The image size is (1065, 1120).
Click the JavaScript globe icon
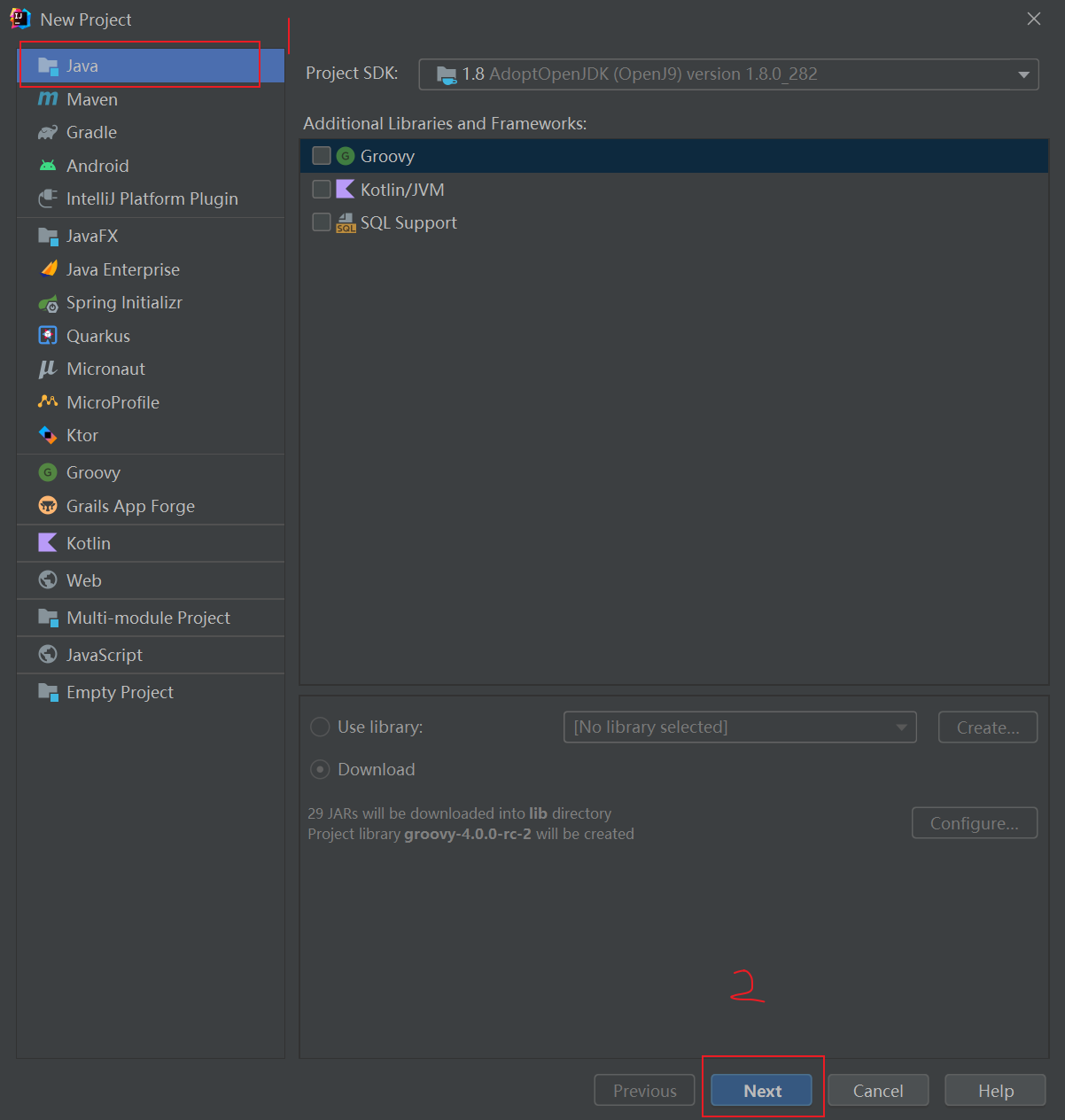click(48, 655)
